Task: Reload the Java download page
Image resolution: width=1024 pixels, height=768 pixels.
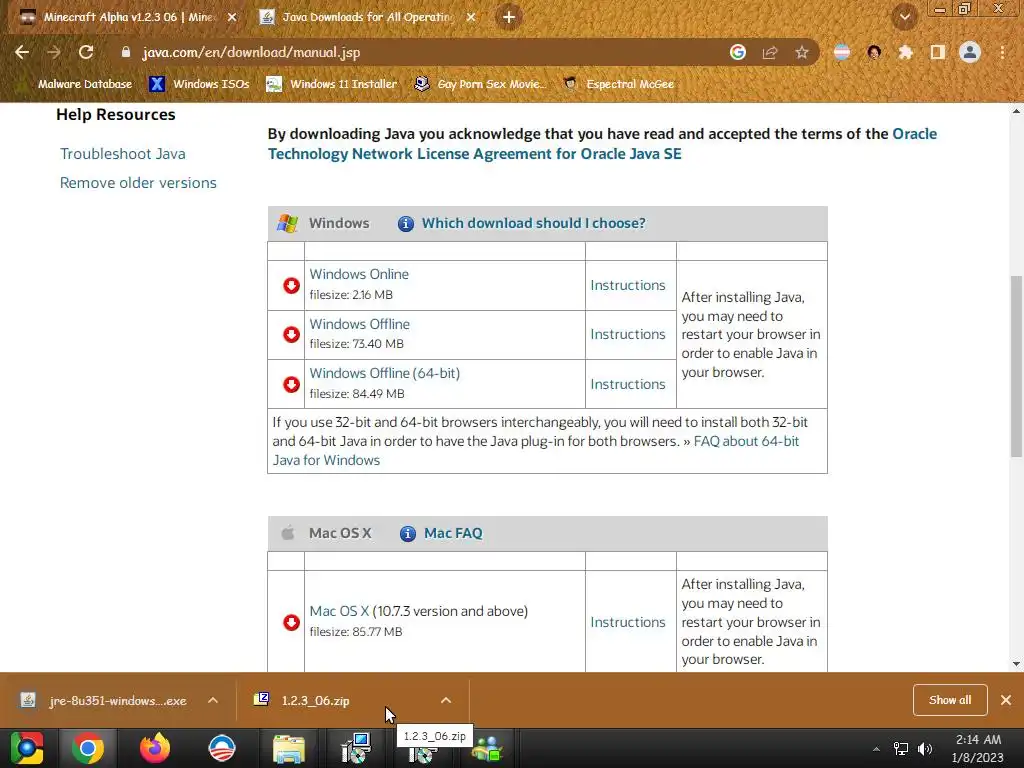Action: [x=86, y=52]
